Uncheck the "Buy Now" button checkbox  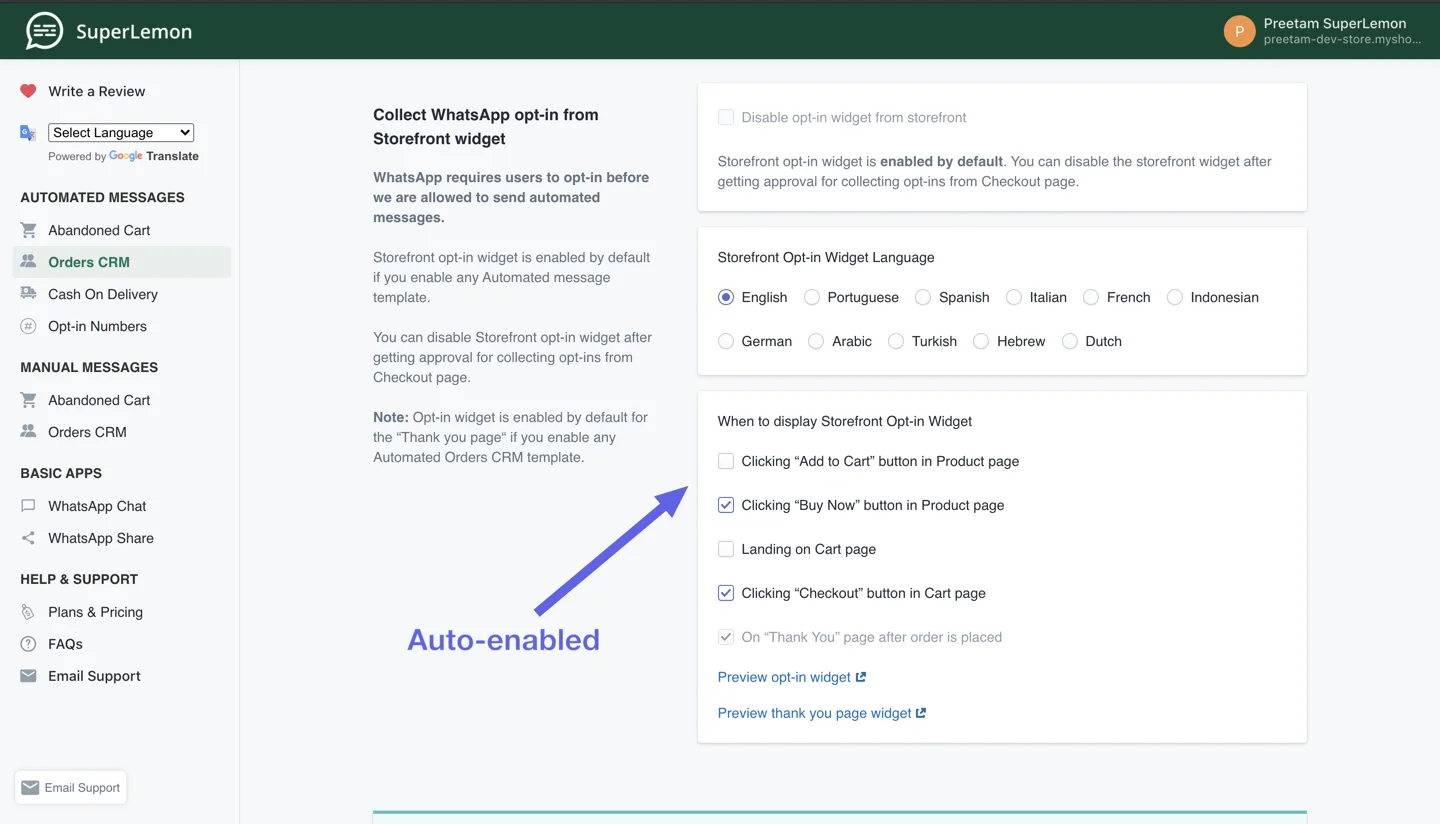coord(726,505)
